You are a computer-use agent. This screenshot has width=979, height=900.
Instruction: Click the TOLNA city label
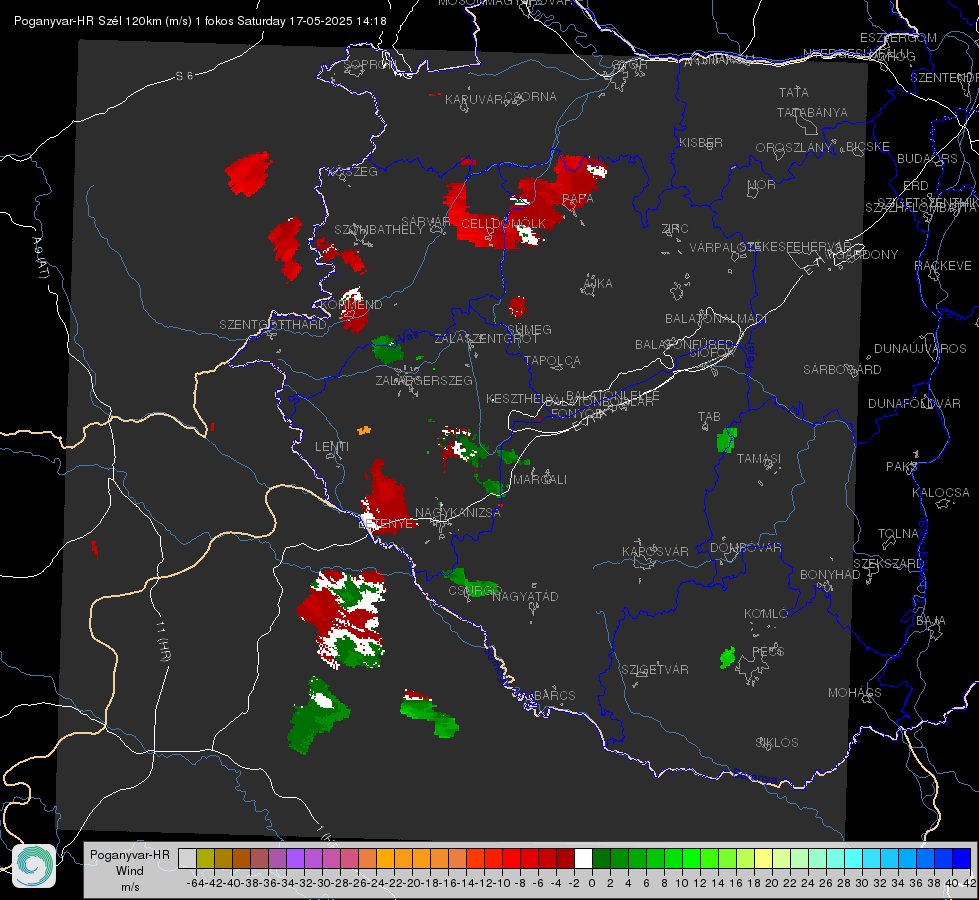[899, 534]
